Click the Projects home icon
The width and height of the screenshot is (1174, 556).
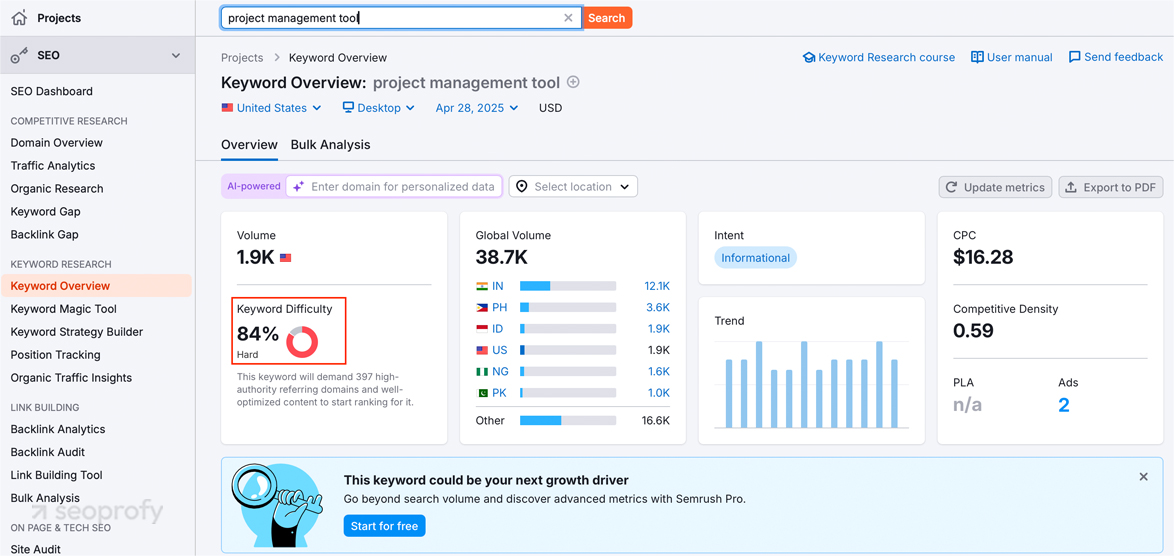19,18
